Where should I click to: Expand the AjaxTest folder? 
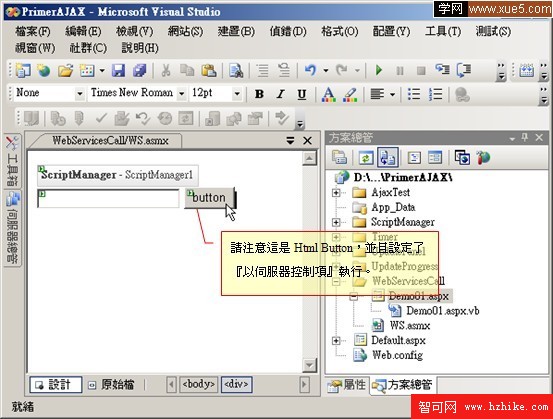pyautogui.click(x=336, y=193)
